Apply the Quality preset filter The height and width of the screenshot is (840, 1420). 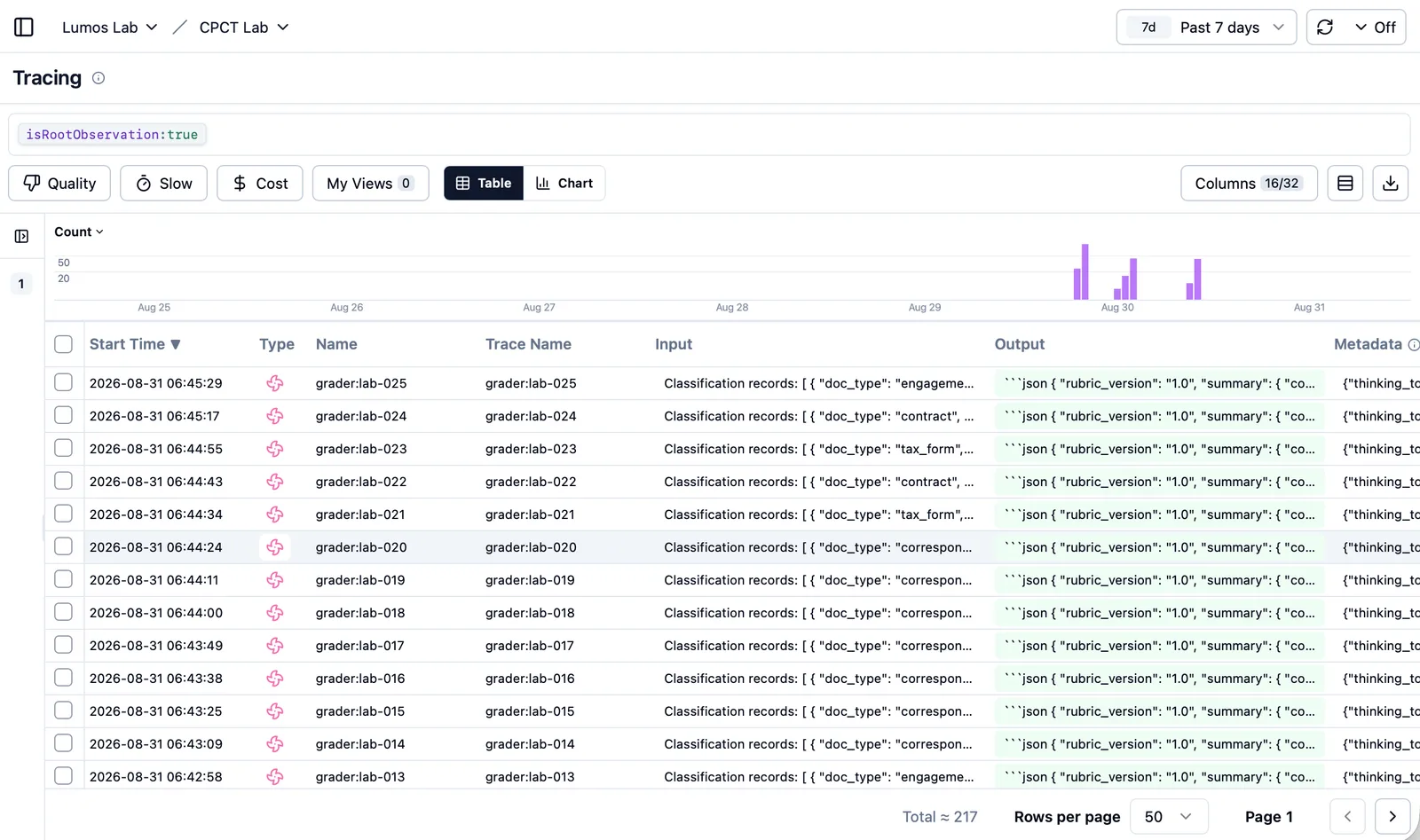click(59, 184)
